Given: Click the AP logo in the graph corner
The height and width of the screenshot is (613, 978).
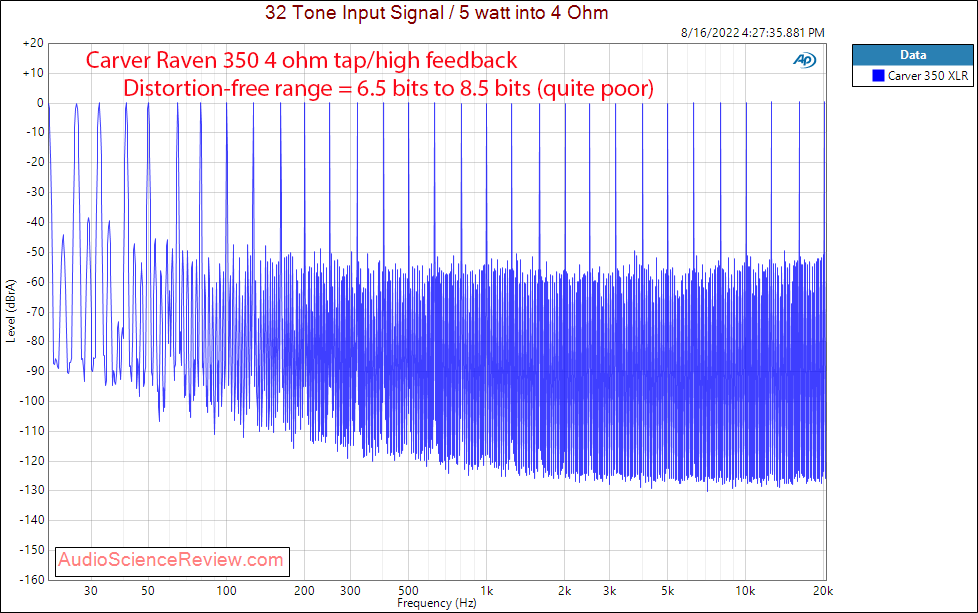Looking at the screenshot, I should 805,60.
